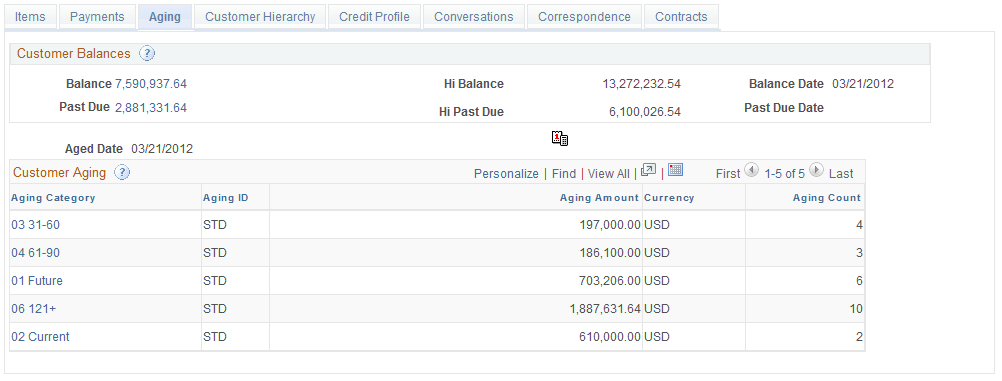Click the View All link

[608, 174]
